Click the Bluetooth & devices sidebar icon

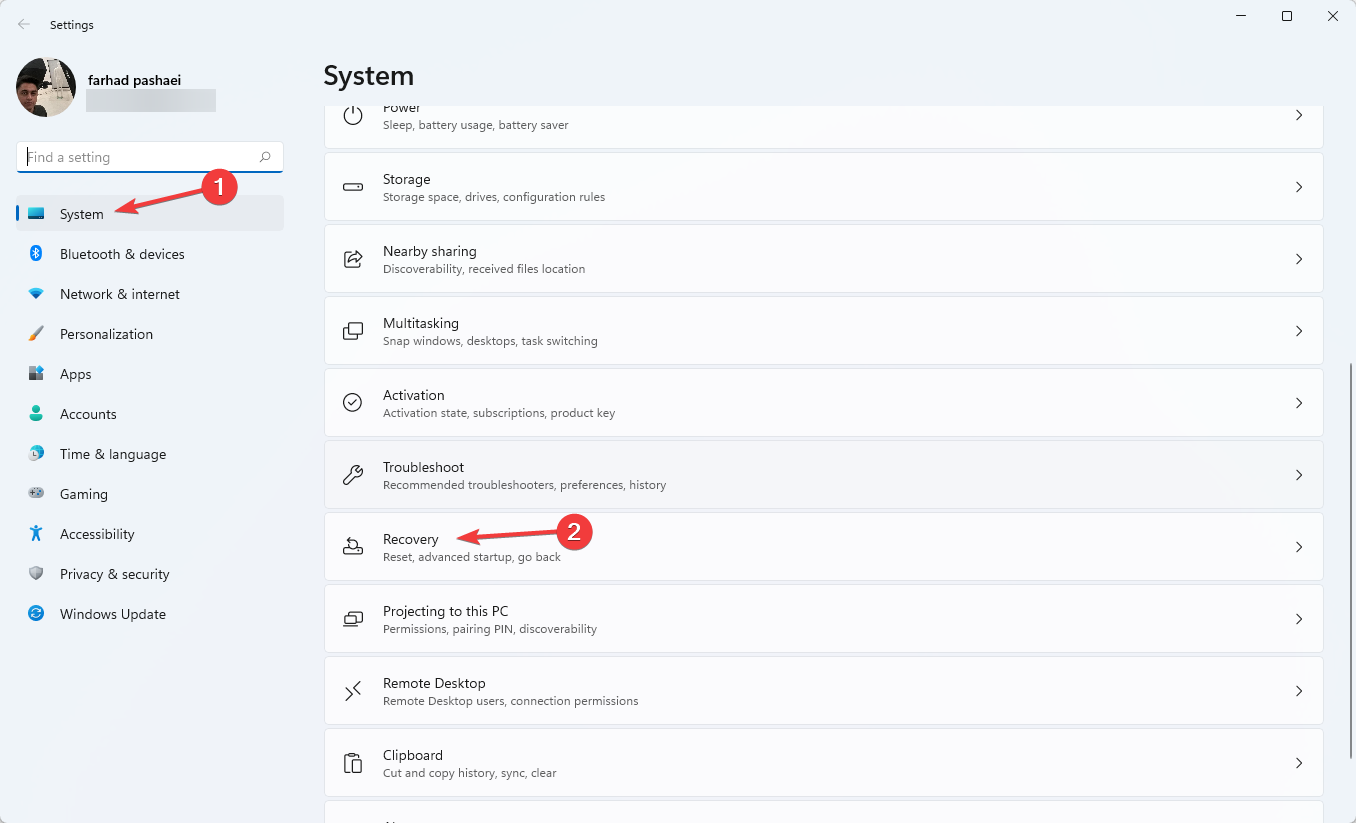36,254
